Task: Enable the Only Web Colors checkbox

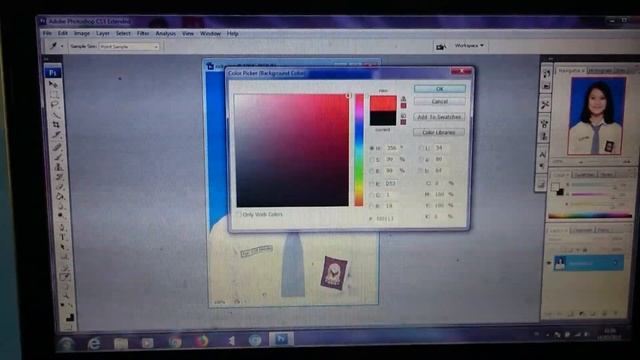Action: coord(239,214)
